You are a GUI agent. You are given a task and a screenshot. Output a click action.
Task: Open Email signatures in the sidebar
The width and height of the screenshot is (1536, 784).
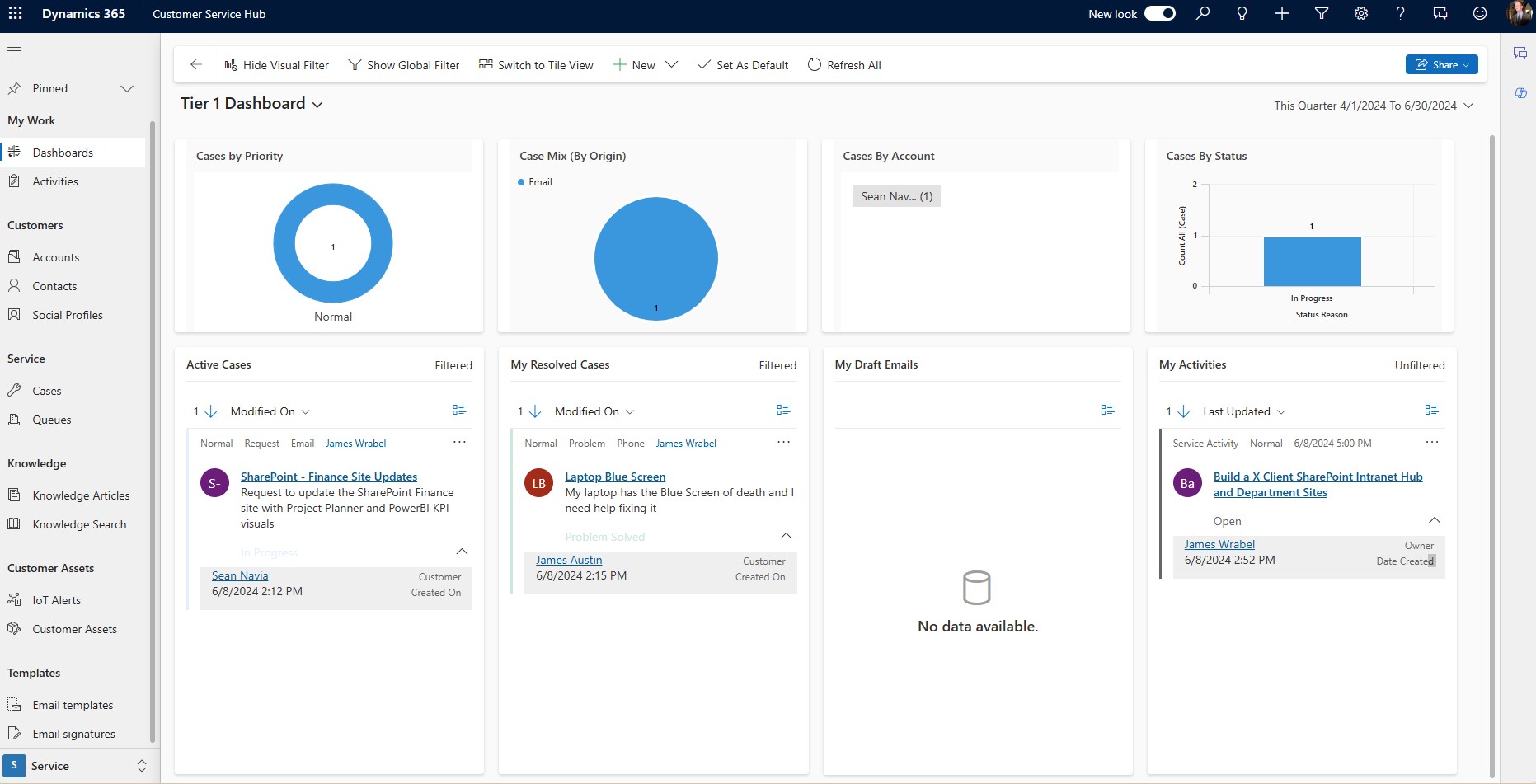point(73,734)
